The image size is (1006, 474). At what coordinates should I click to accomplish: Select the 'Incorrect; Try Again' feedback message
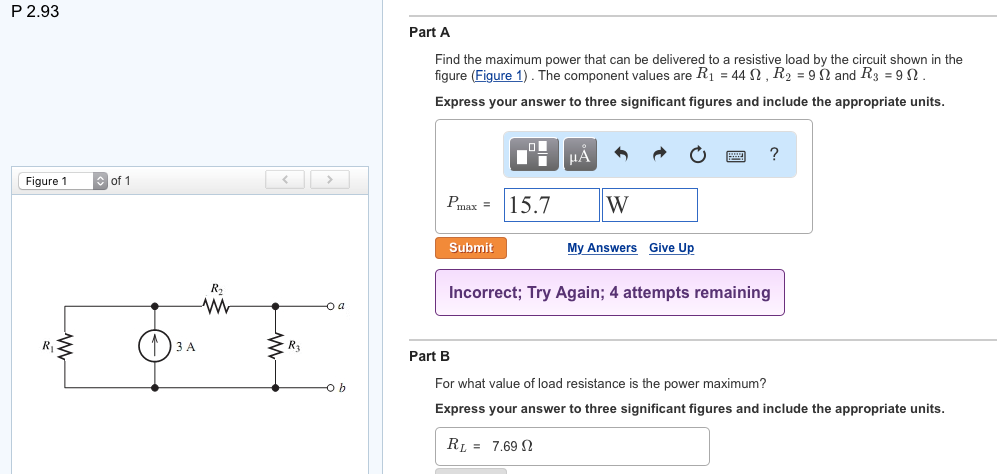(610, 292)
